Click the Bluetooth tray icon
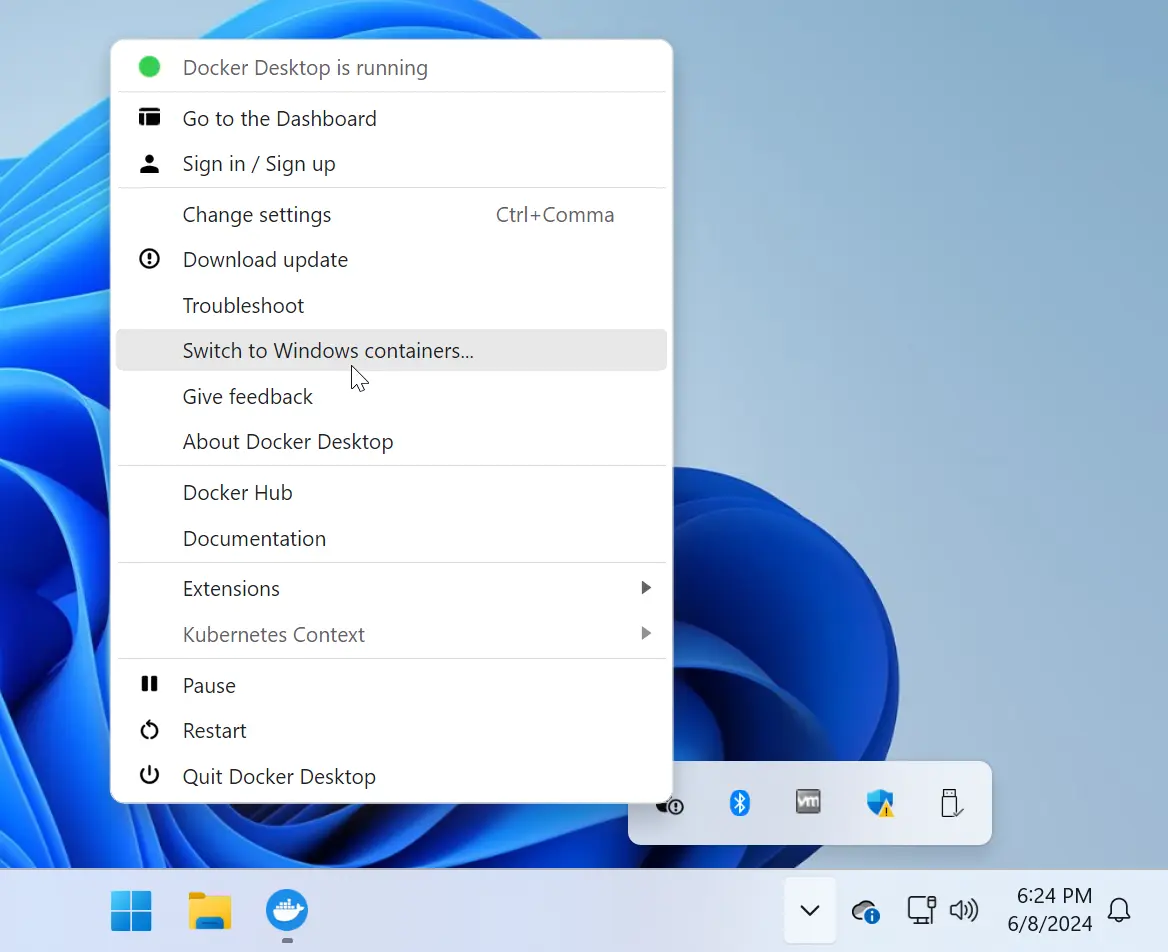The height and width of the screenshot is (952, 1168). click(x=739, y=803)
